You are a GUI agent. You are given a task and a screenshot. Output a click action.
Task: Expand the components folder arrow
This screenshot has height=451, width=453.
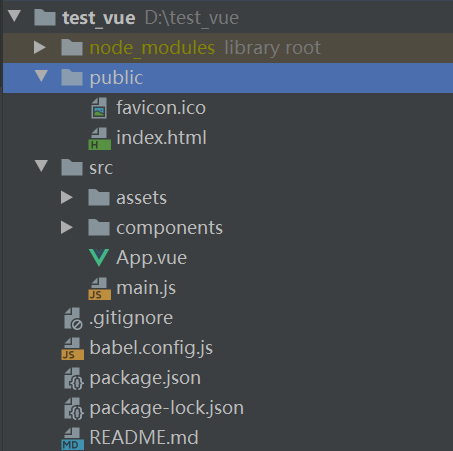67,228
